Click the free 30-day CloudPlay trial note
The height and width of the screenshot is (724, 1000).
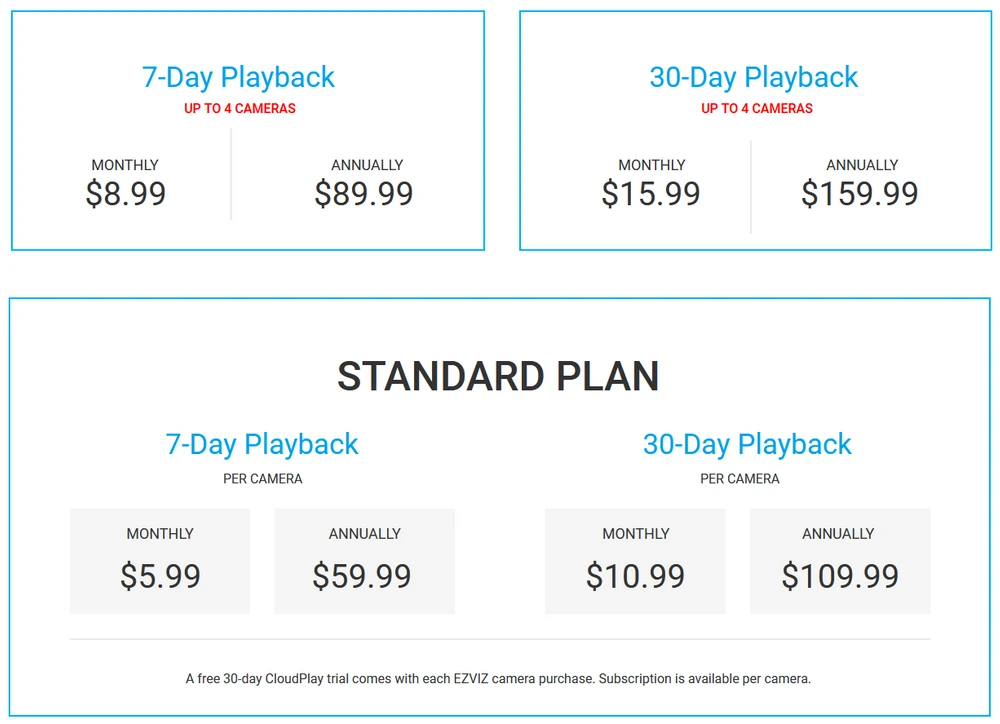(x=498, y=679)
